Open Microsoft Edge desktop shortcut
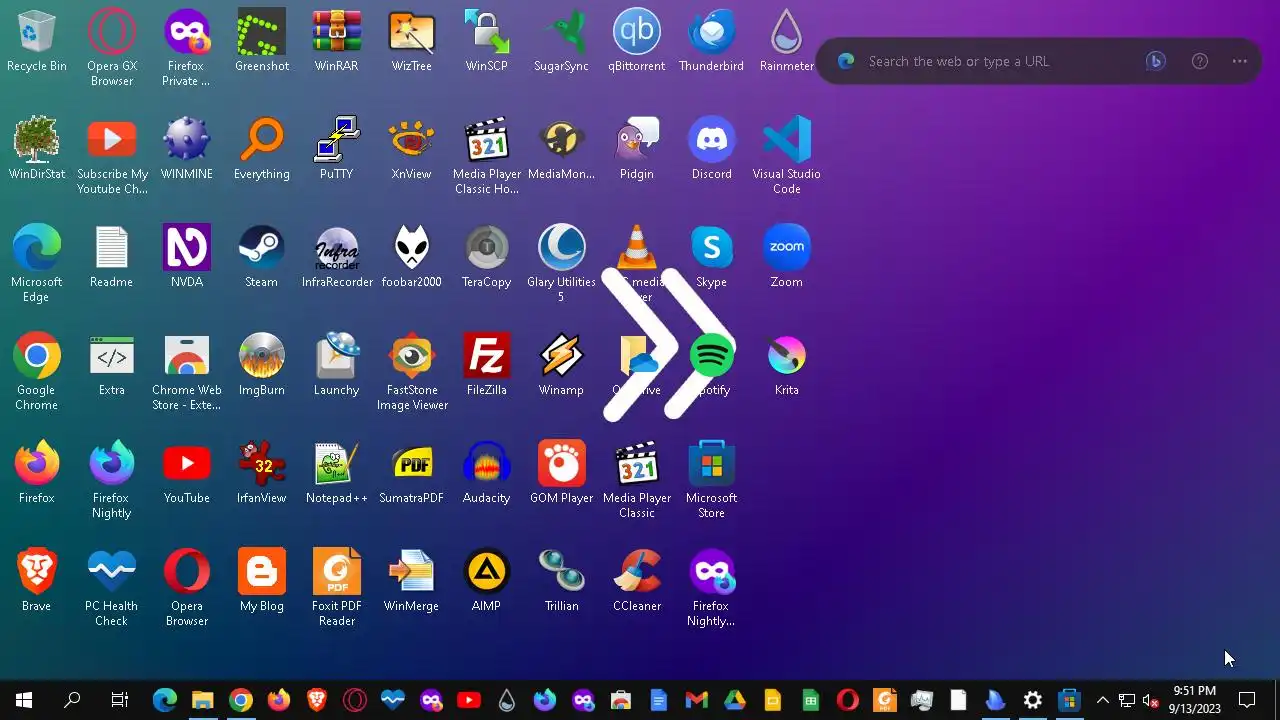The width and height of the screenshot is (1280, 720). [36, 264]
